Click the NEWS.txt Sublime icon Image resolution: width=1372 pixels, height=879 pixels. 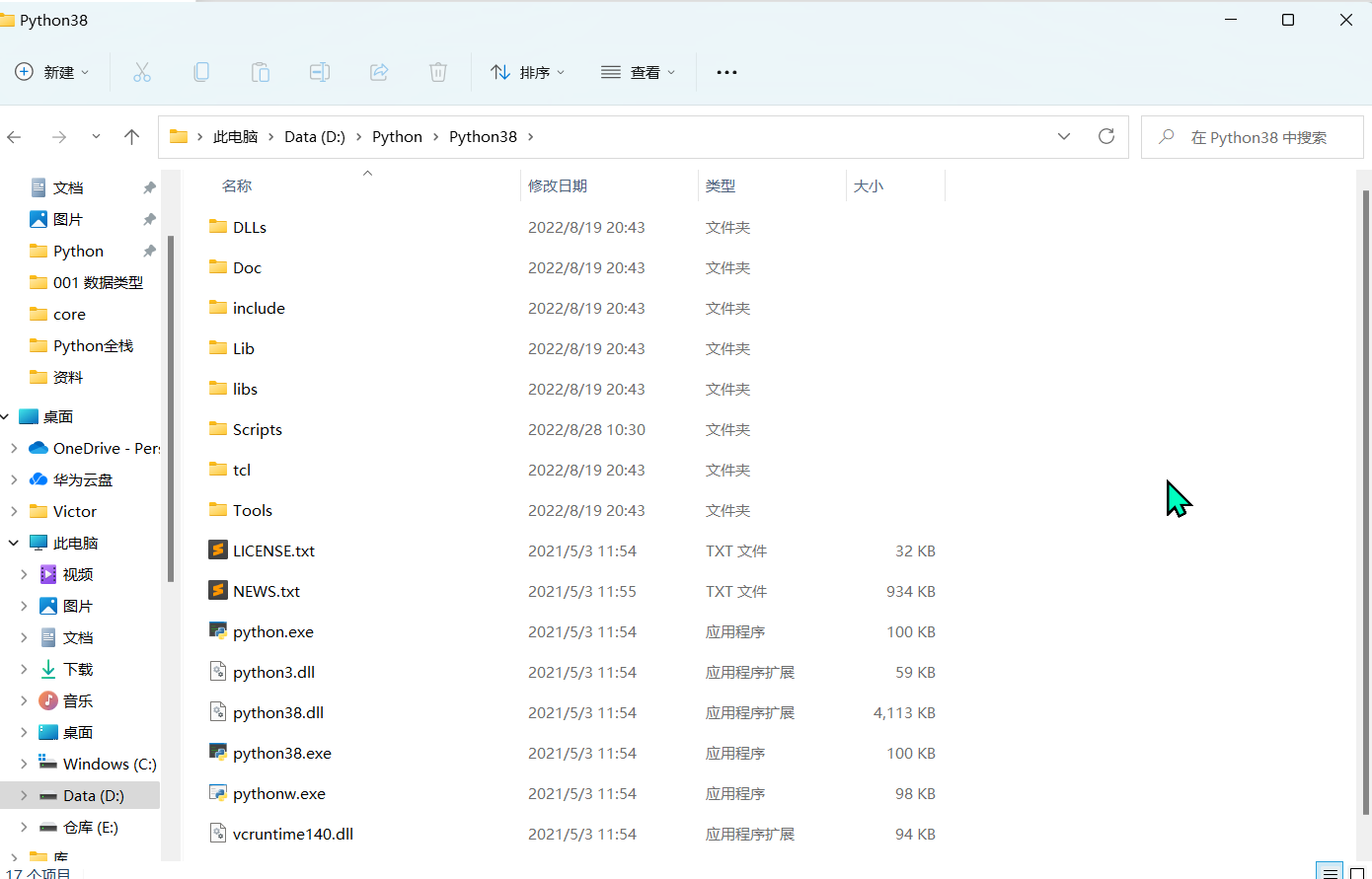[x=218, y=591]
